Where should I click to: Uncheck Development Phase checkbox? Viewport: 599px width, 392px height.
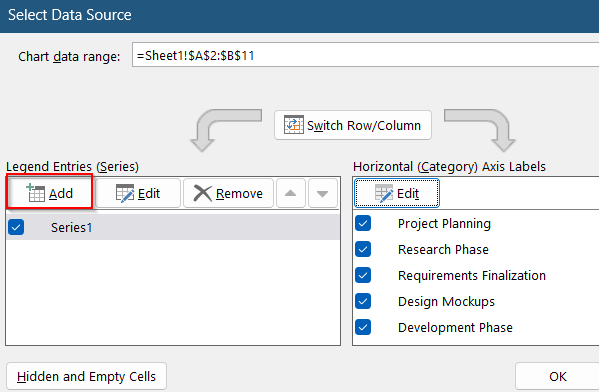coord(363,327)
